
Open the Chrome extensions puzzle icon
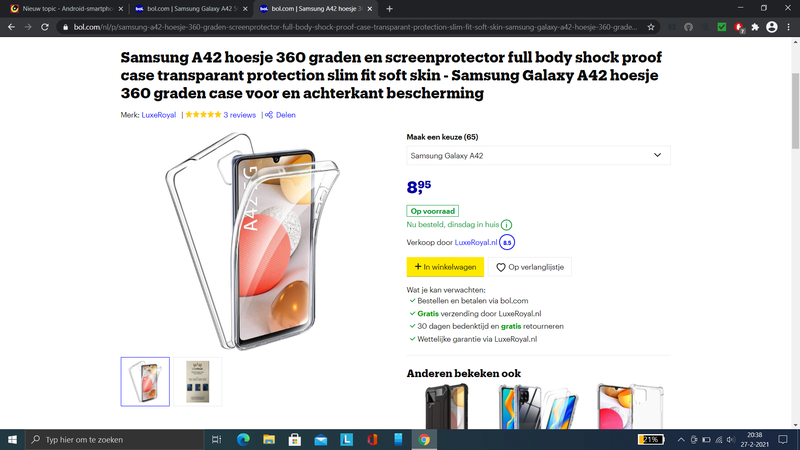(x=755, y=27)
